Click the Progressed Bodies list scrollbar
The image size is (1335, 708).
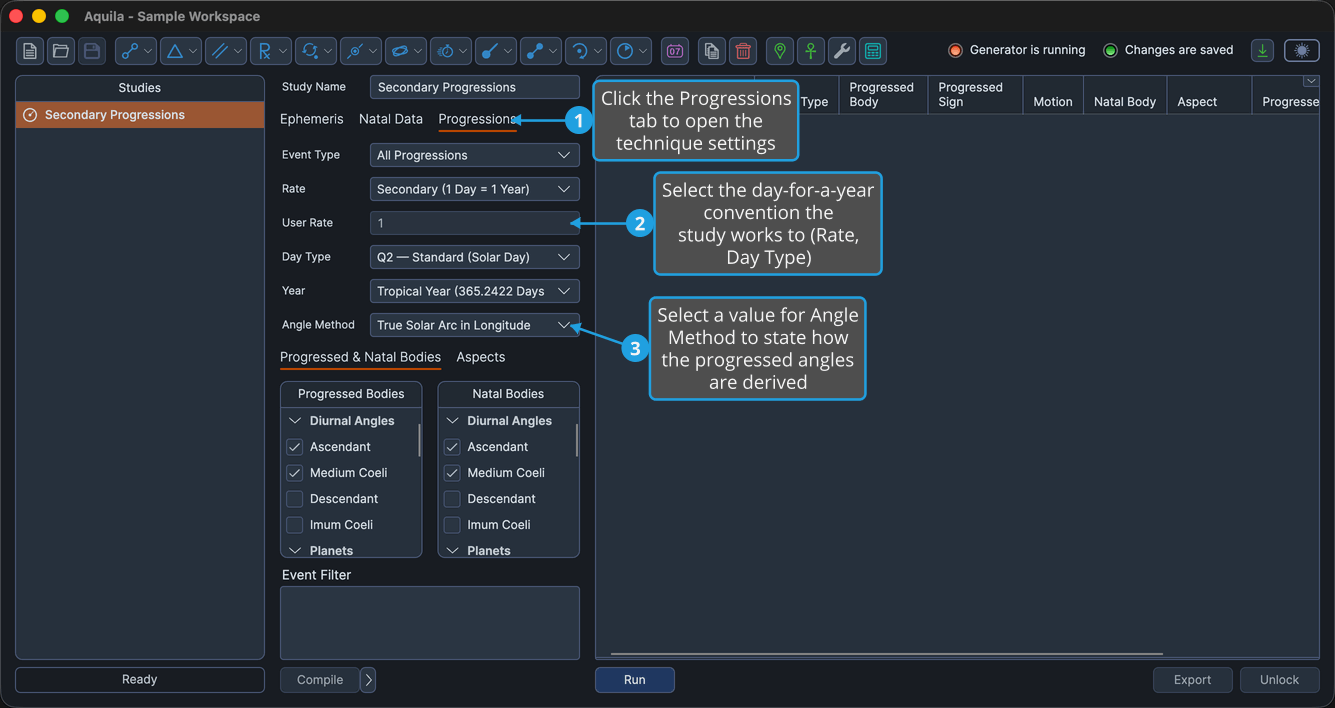[x=419, y=440]
